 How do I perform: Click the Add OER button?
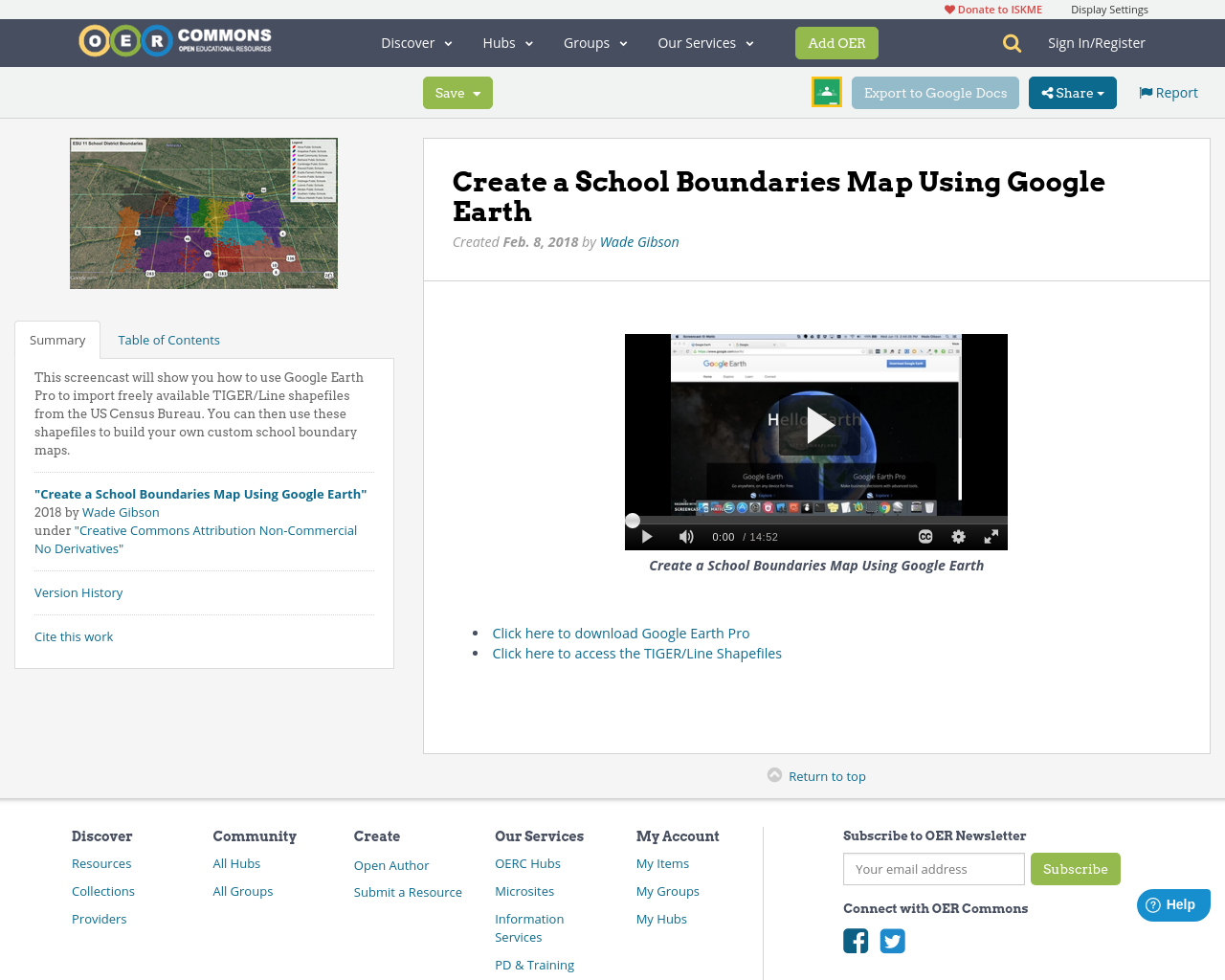click(836, 42)
